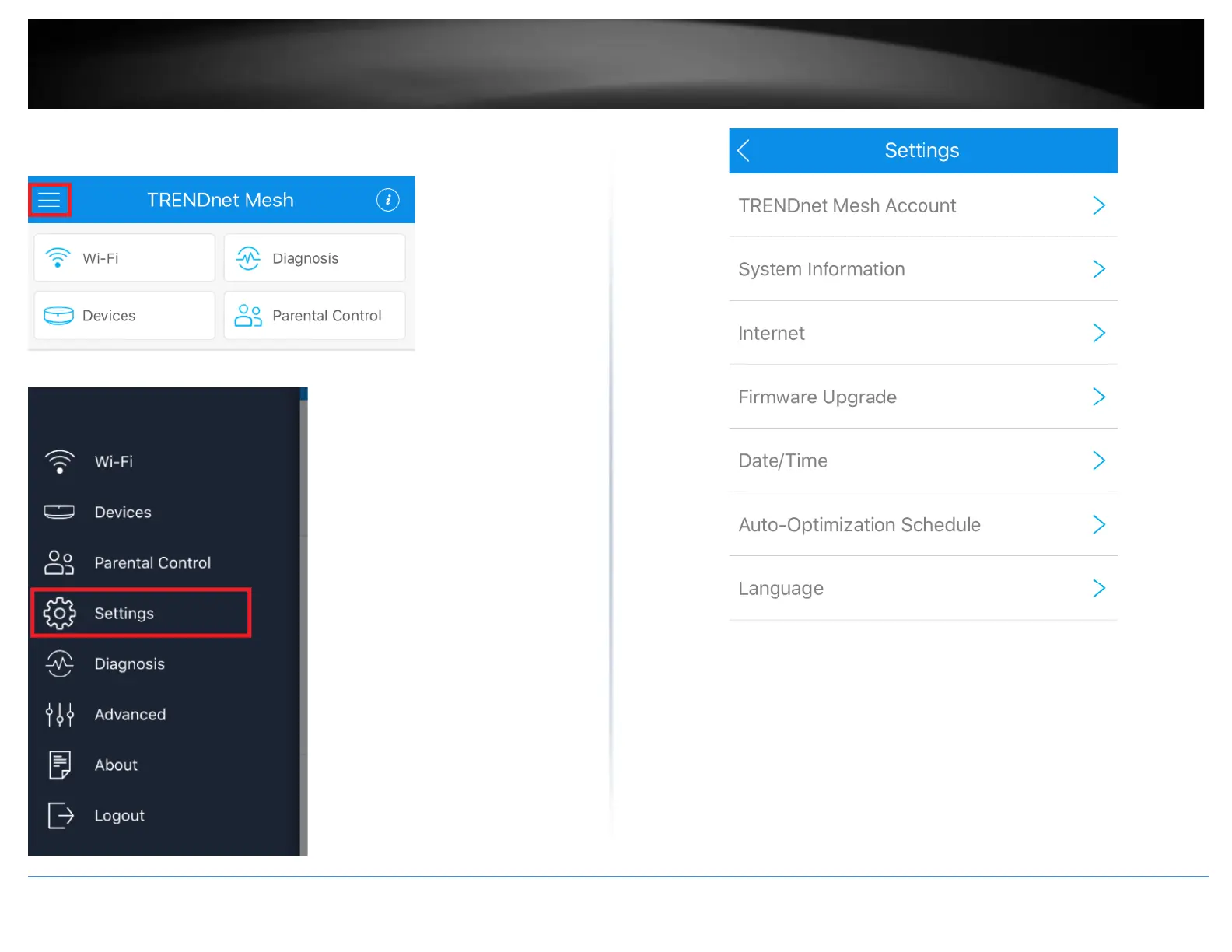Click the Logout icon in the side menu

tap(61, 815)
